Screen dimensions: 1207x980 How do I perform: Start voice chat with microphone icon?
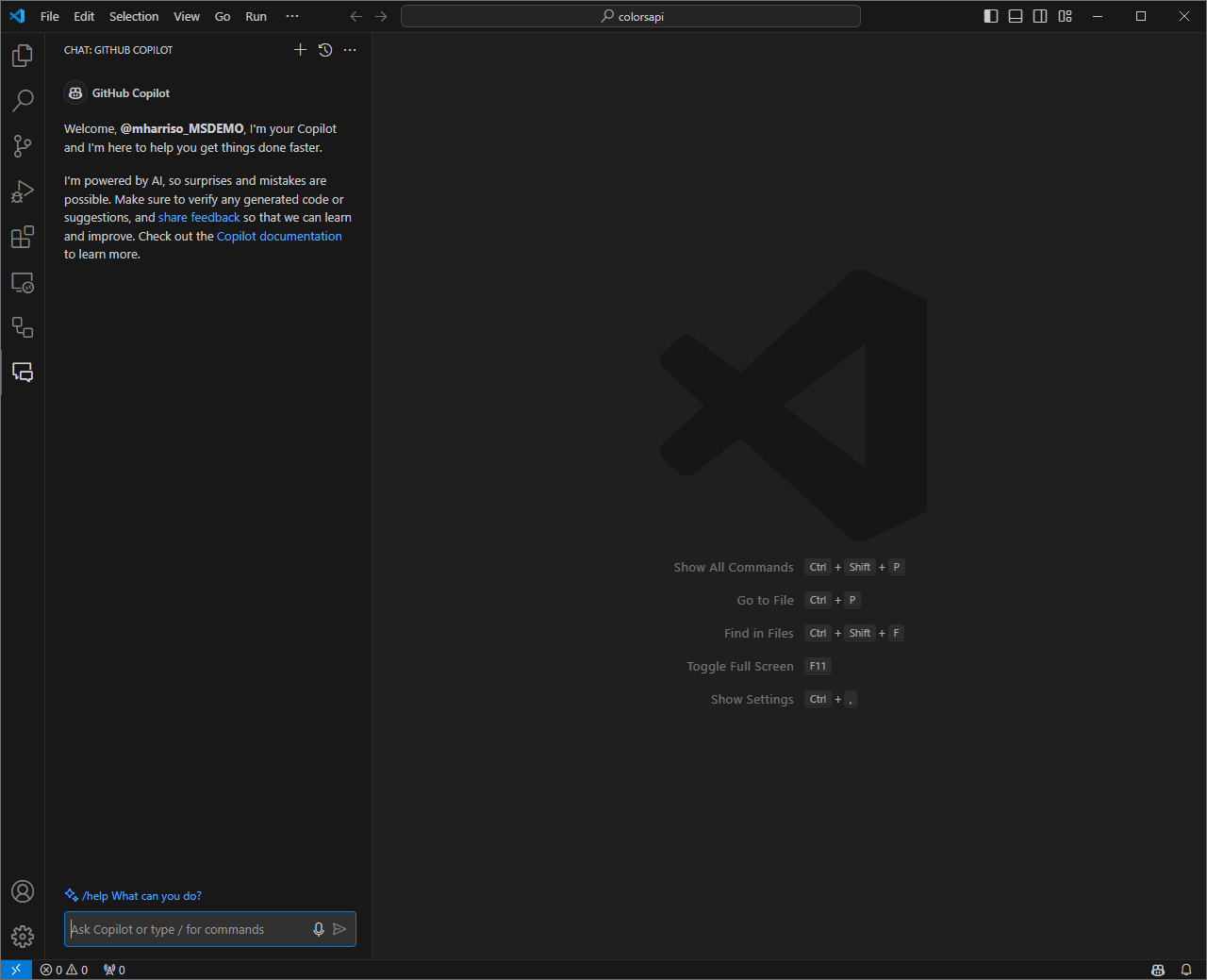[x=319, y=929]
